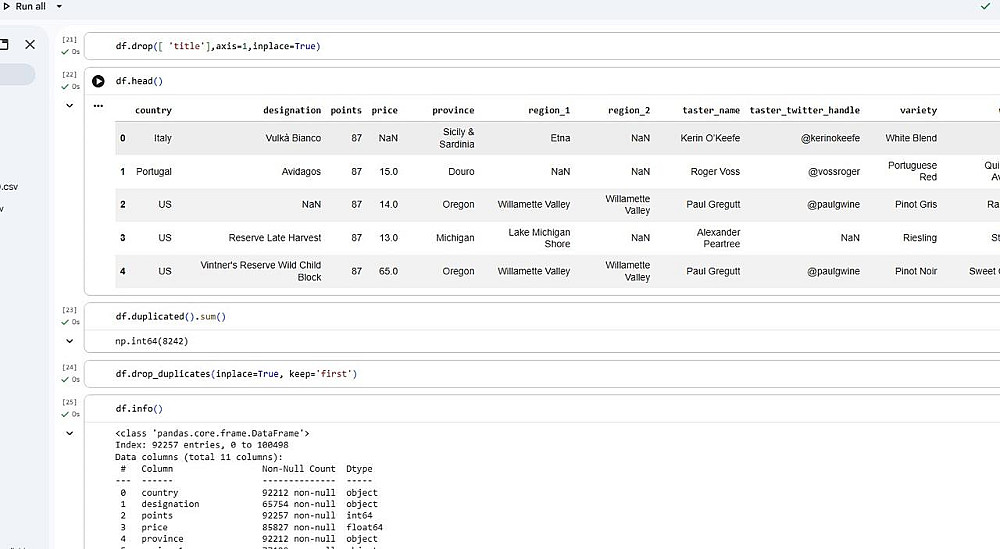Open sidebar panel in new tab icon
The height and width of the screenshot is (549, 1000).
(4, 45)
